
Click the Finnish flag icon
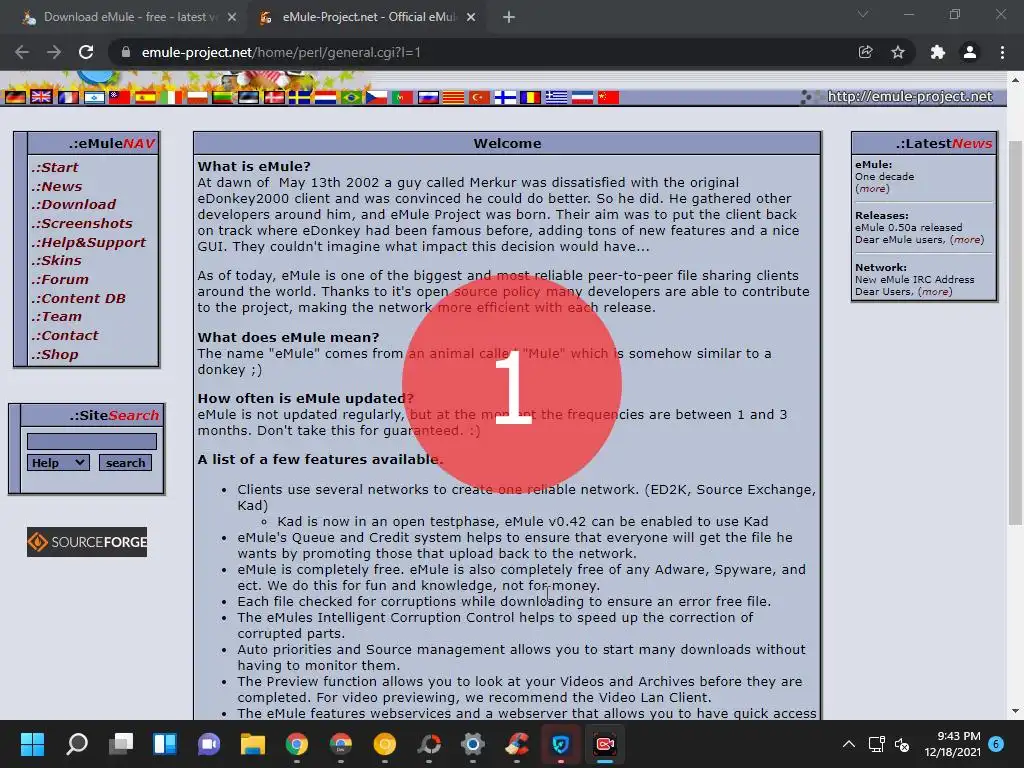(505, 97)
